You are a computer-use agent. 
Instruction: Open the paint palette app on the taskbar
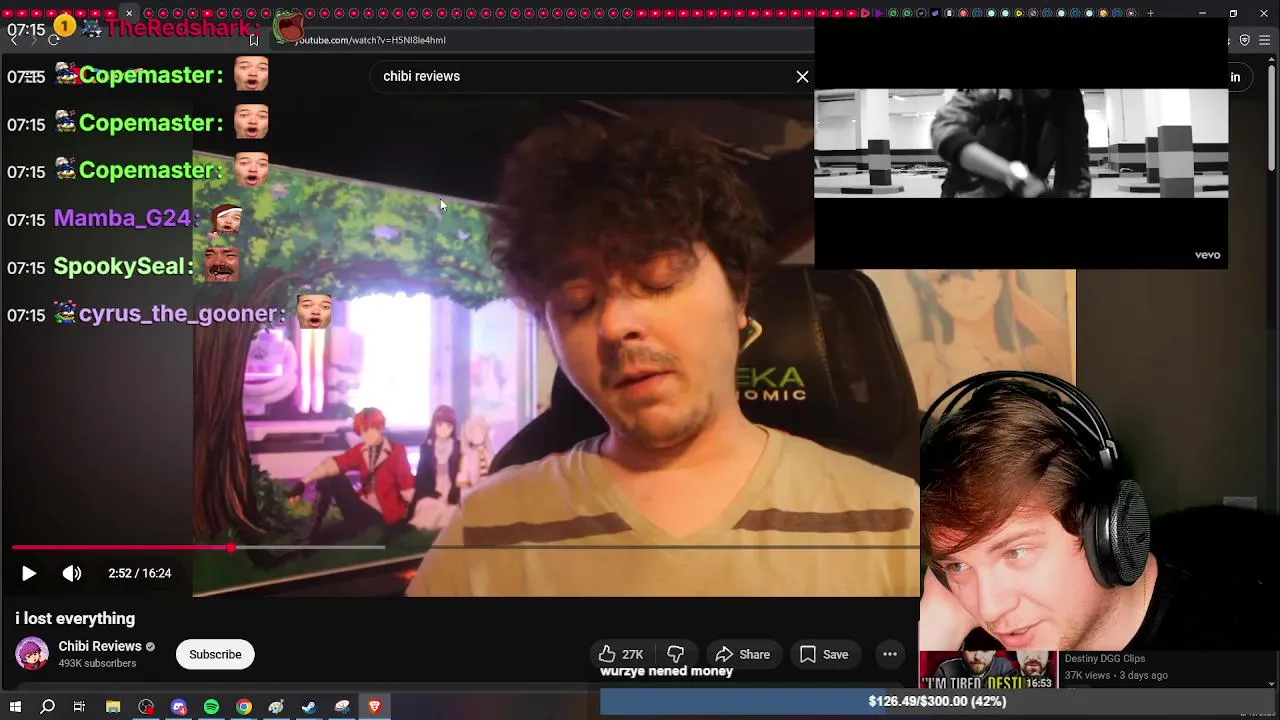pyautogui.click(x=276, y=707)
